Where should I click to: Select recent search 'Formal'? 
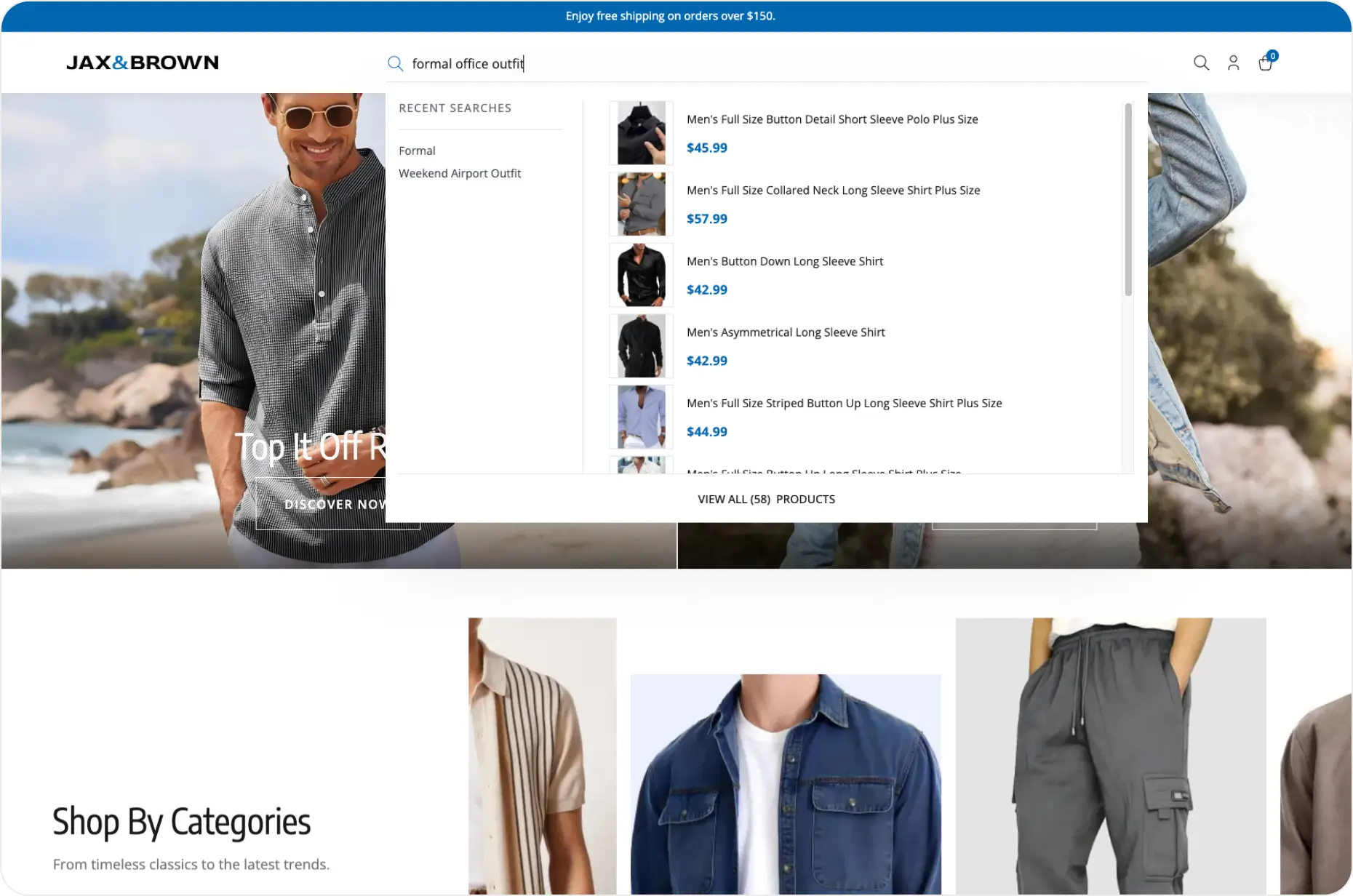(x=417, y=151)
